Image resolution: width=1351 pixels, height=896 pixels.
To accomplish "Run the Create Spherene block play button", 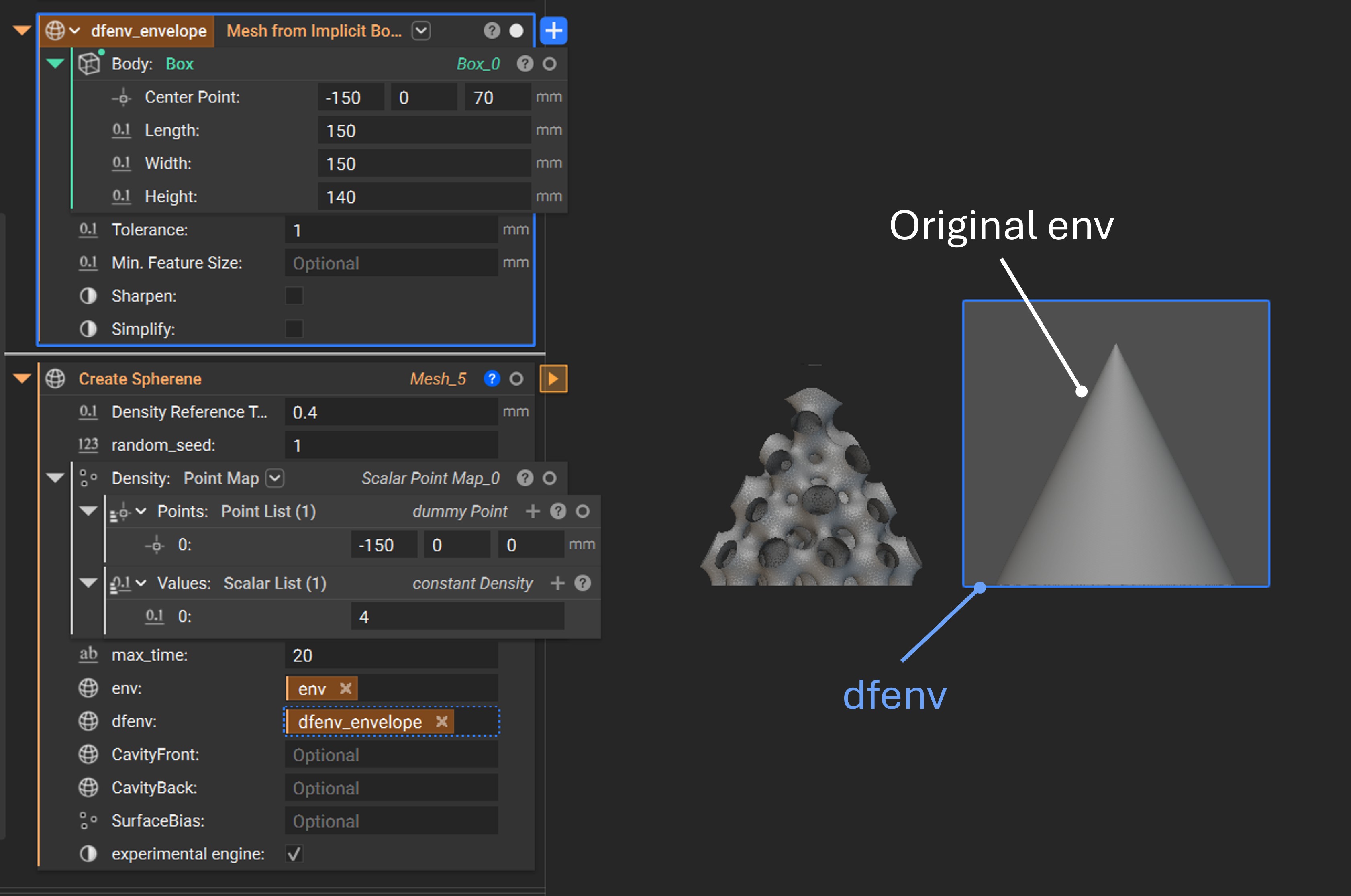I will coord(553,379).
